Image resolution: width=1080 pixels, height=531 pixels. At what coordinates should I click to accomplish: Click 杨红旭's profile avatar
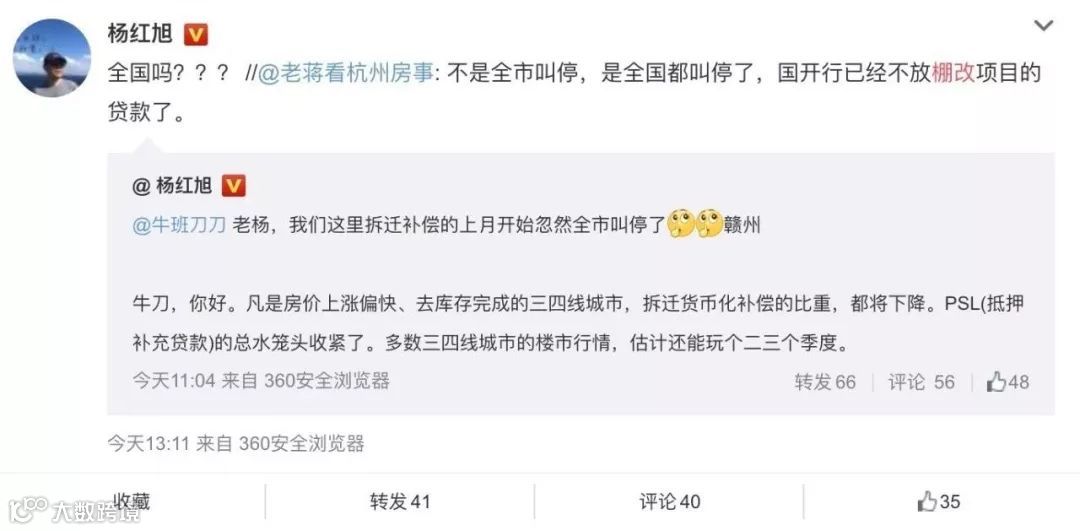52,58
